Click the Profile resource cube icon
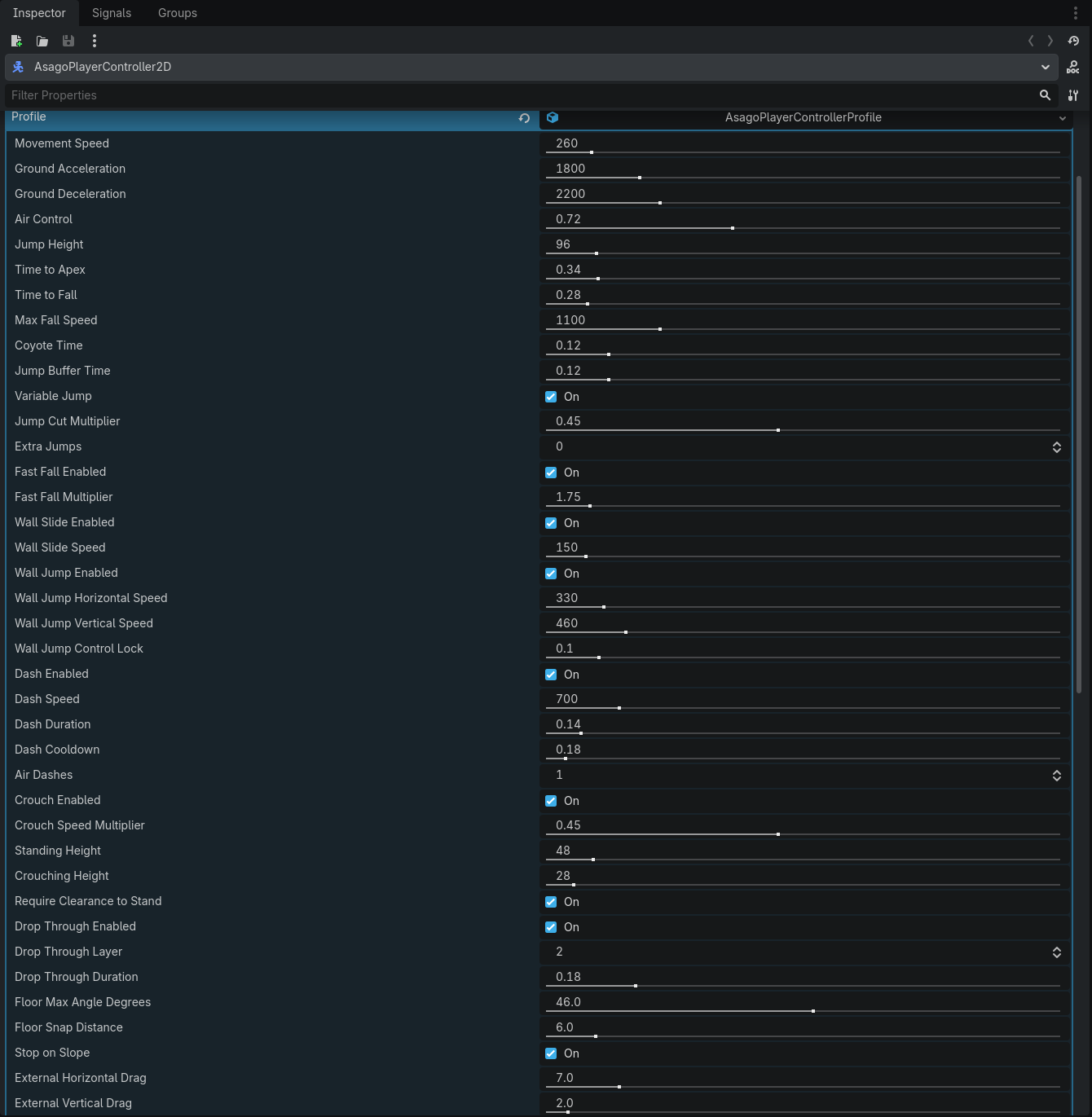The height and width of the screenshot is (1117, 1092). (553, 117)
